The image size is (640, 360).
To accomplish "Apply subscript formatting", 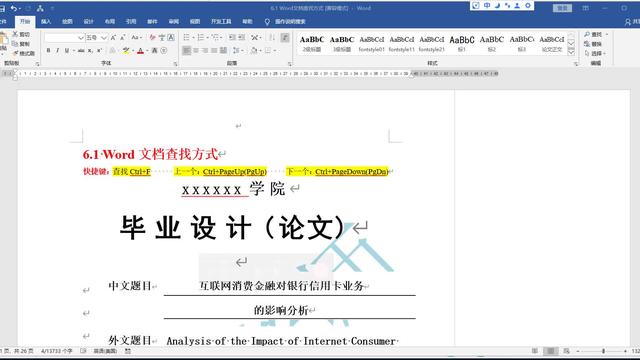I will [x=90, y=51].
